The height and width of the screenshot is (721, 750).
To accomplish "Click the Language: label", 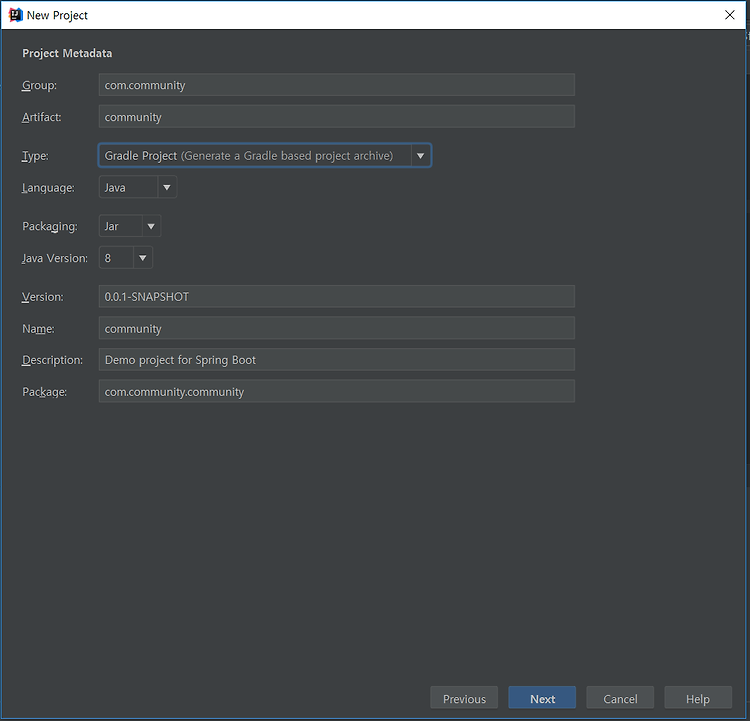I will 48,188.
